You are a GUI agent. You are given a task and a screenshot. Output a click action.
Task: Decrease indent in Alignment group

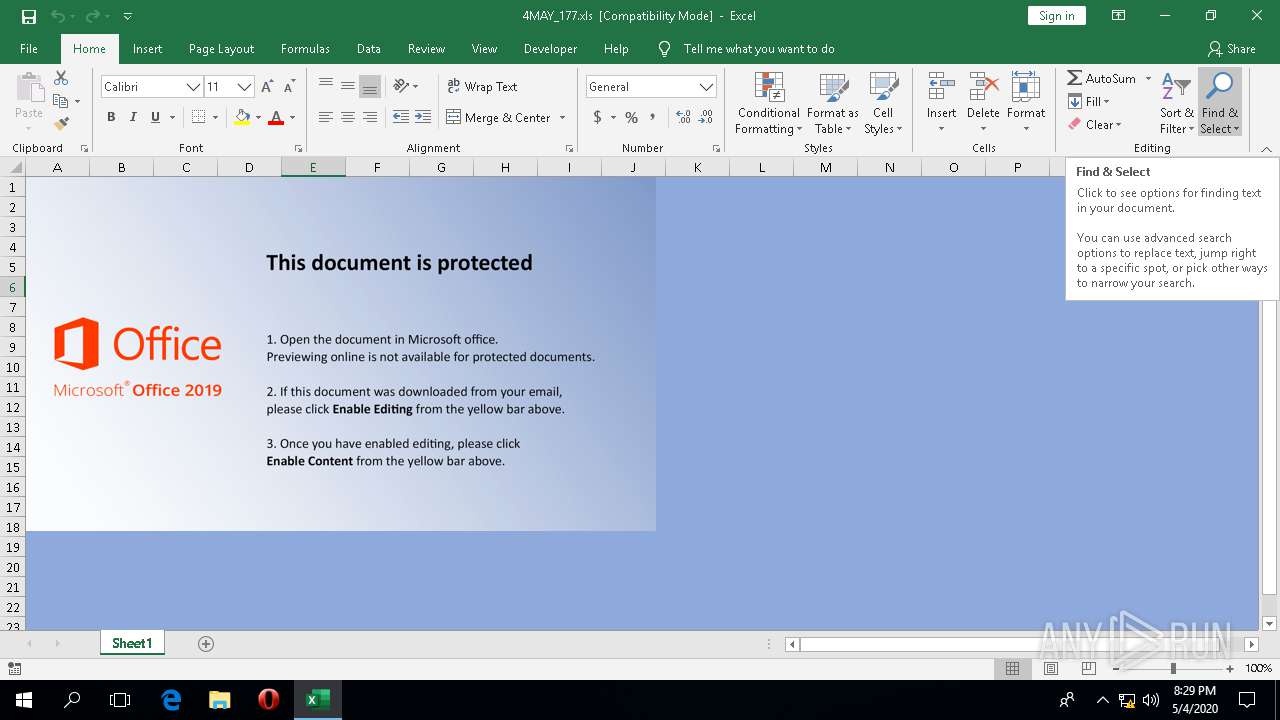pyautogui.click(x=400, y=117)
